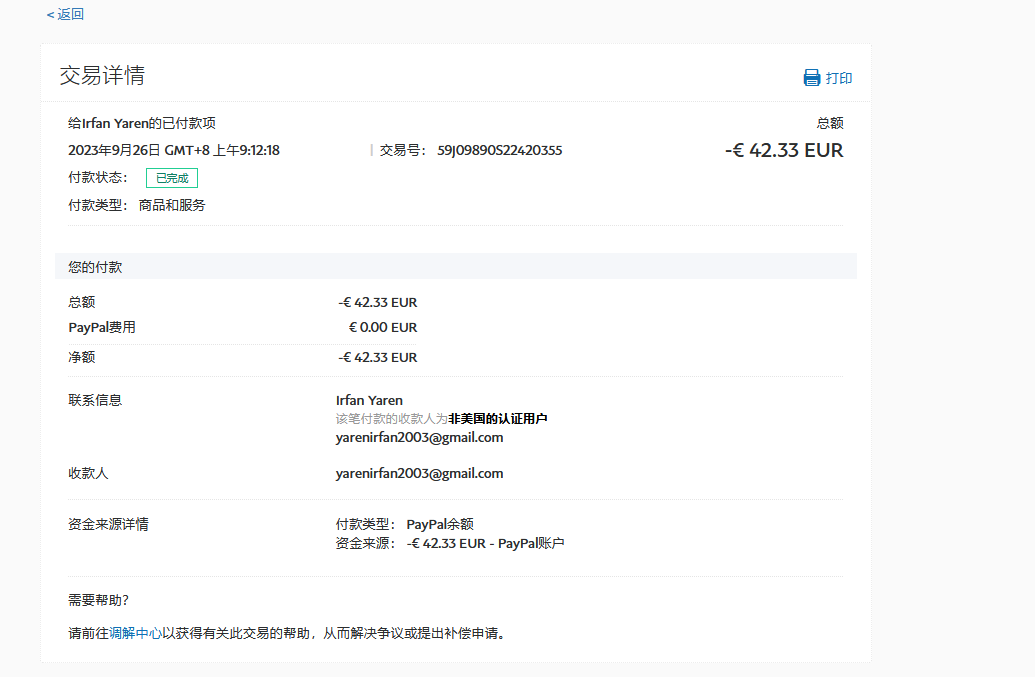
Task: Click the 商品和服务 payment type text
Action: coord(172,205)
